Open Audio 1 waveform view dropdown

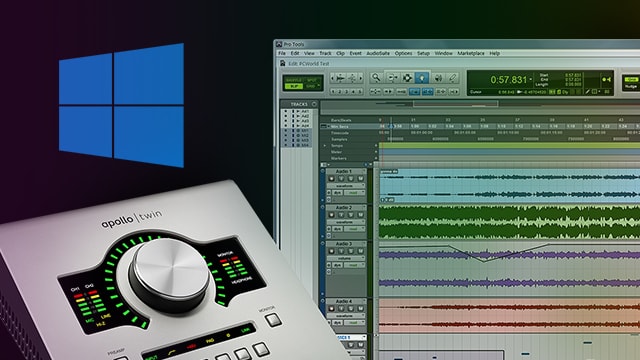pos(346,186)
